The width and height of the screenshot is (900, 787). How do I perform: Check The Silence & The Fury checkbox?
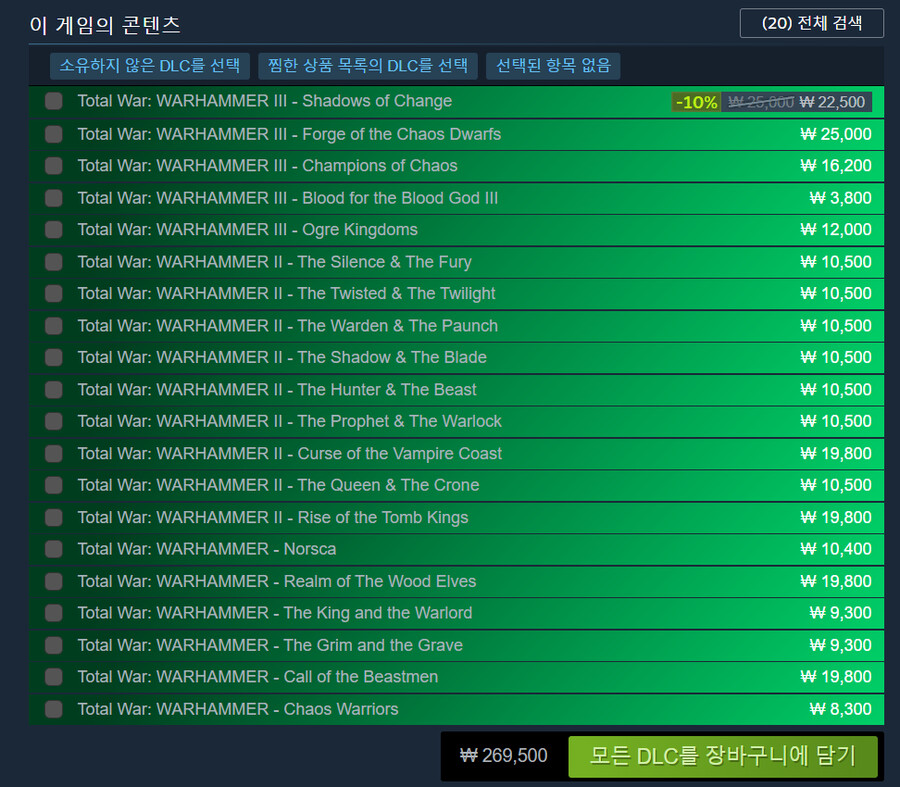(54, 262)
